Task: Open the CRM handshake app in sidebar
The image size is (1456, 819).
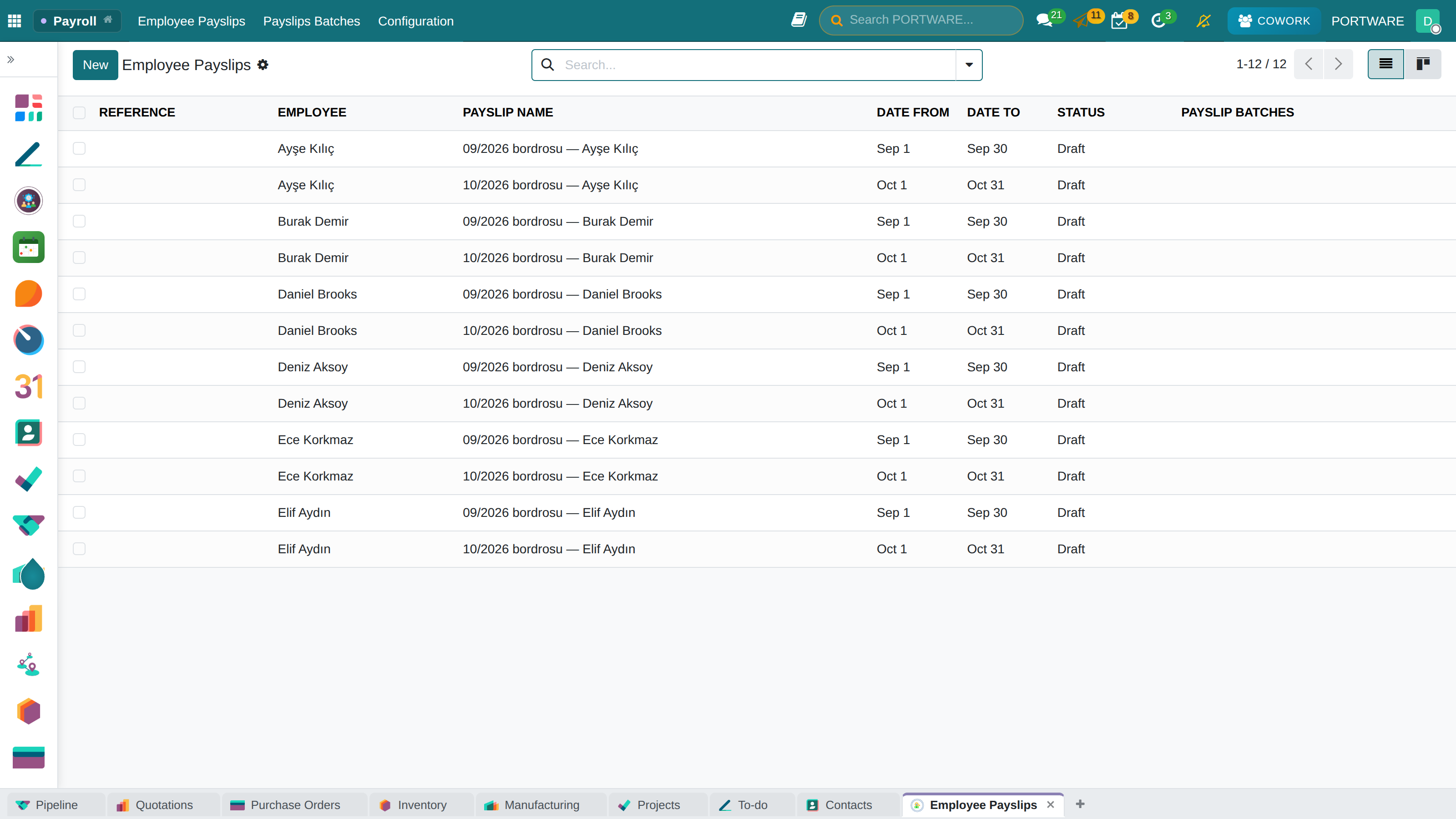Action: click(x=28, y=526)
